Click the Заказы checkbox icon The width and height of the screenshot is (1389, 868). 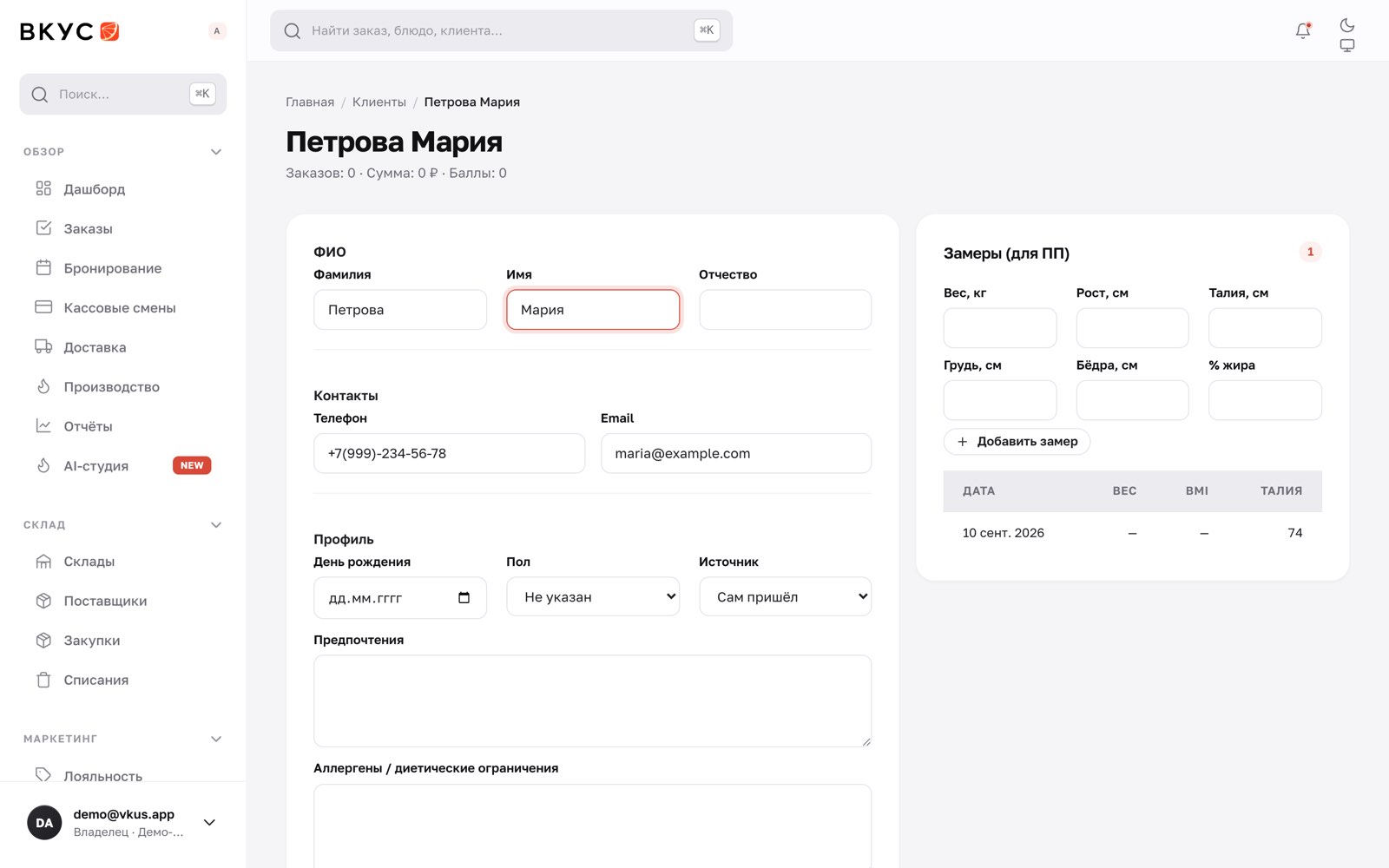pos(43,228)
